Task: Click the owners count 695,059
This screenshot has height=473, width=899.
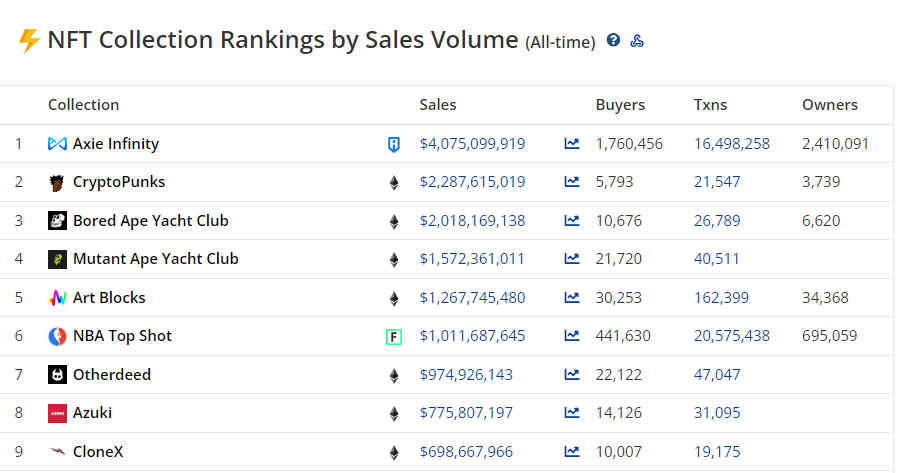Action: pyautogui.click(x=830, y=335)
